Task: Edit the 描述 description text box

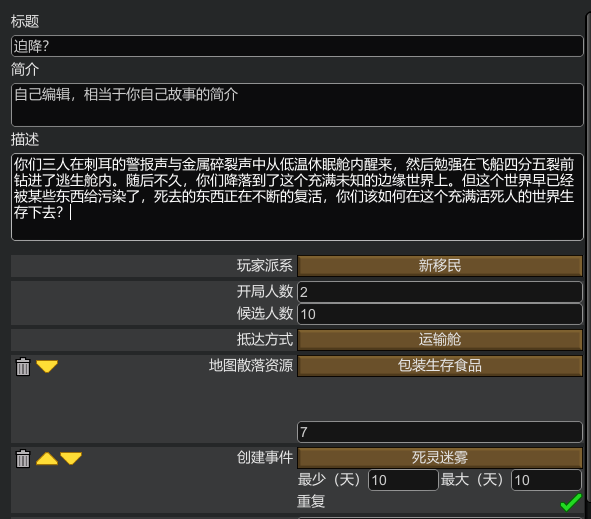Action: pos(297,197)
